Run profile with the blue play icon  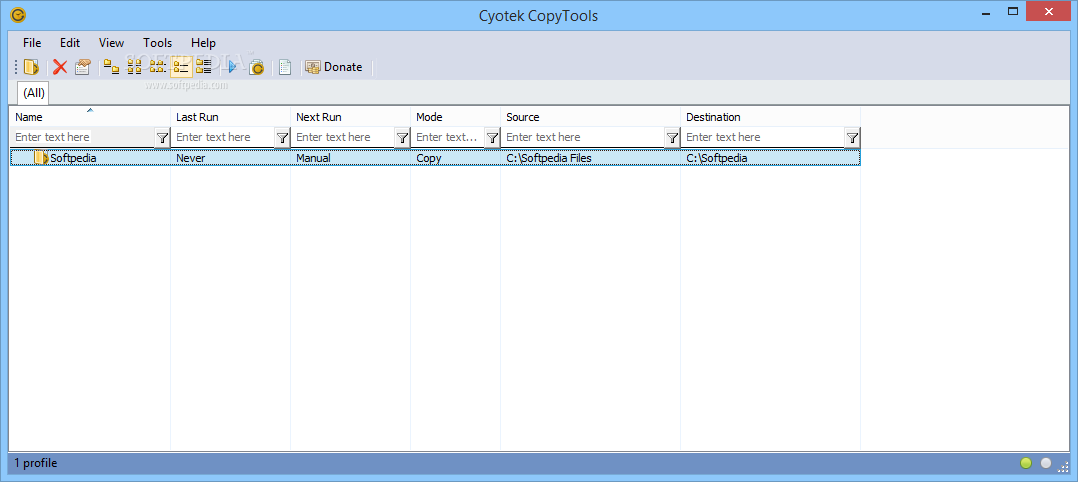(x=232, y=67)
